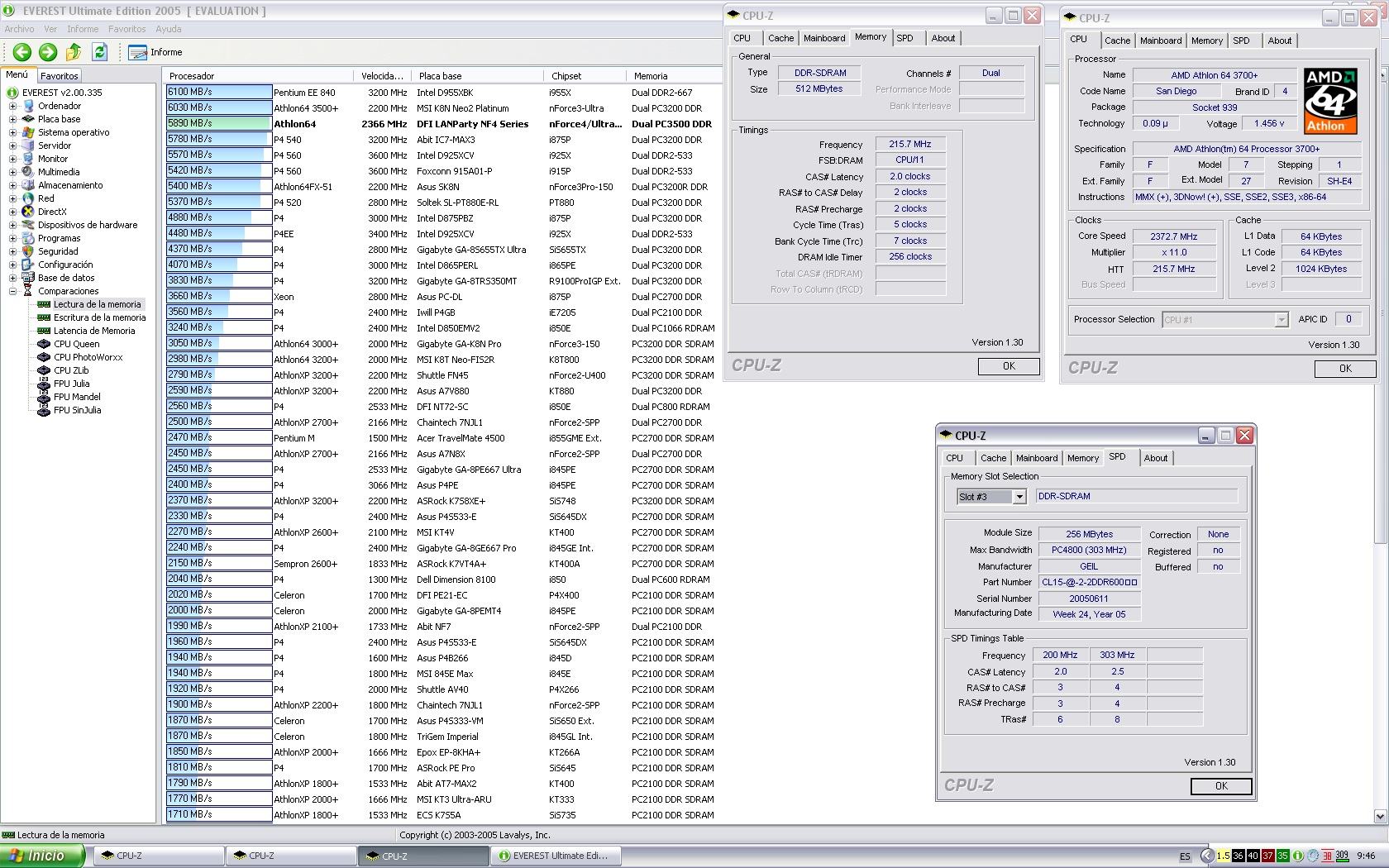Open the Slot #3 memory slot dropdown
The height and width of the screenshot is (868, 1389).
tap(1019, 497)
